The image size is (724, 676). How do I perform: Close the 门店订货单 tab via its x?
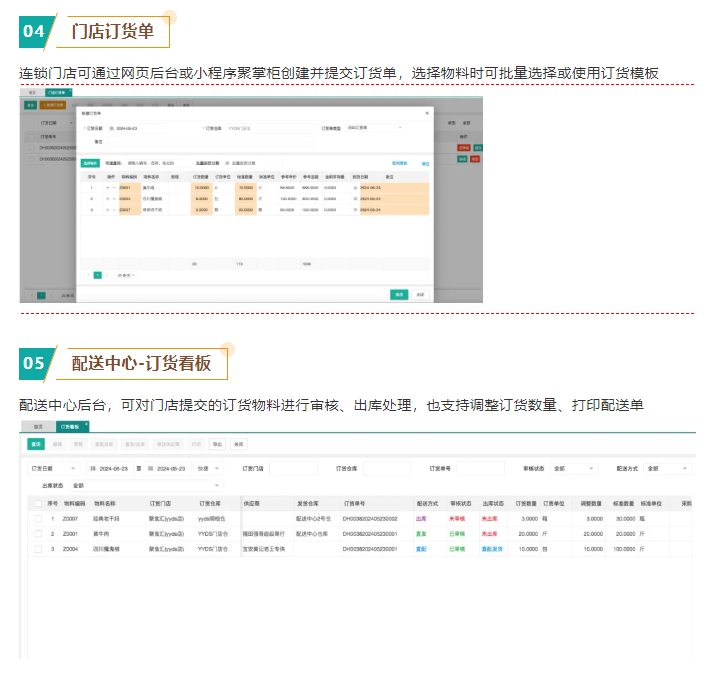click(x=70, y=91)
